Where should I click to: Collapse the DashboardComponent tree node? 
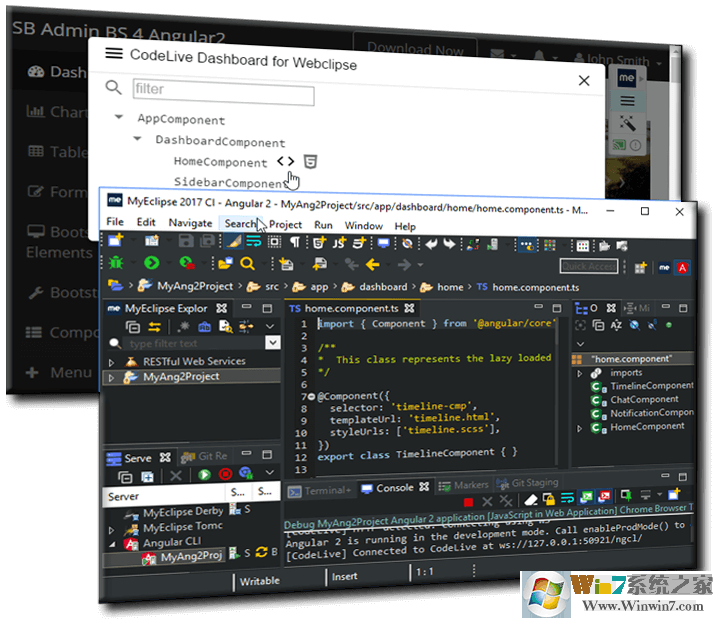137,138
